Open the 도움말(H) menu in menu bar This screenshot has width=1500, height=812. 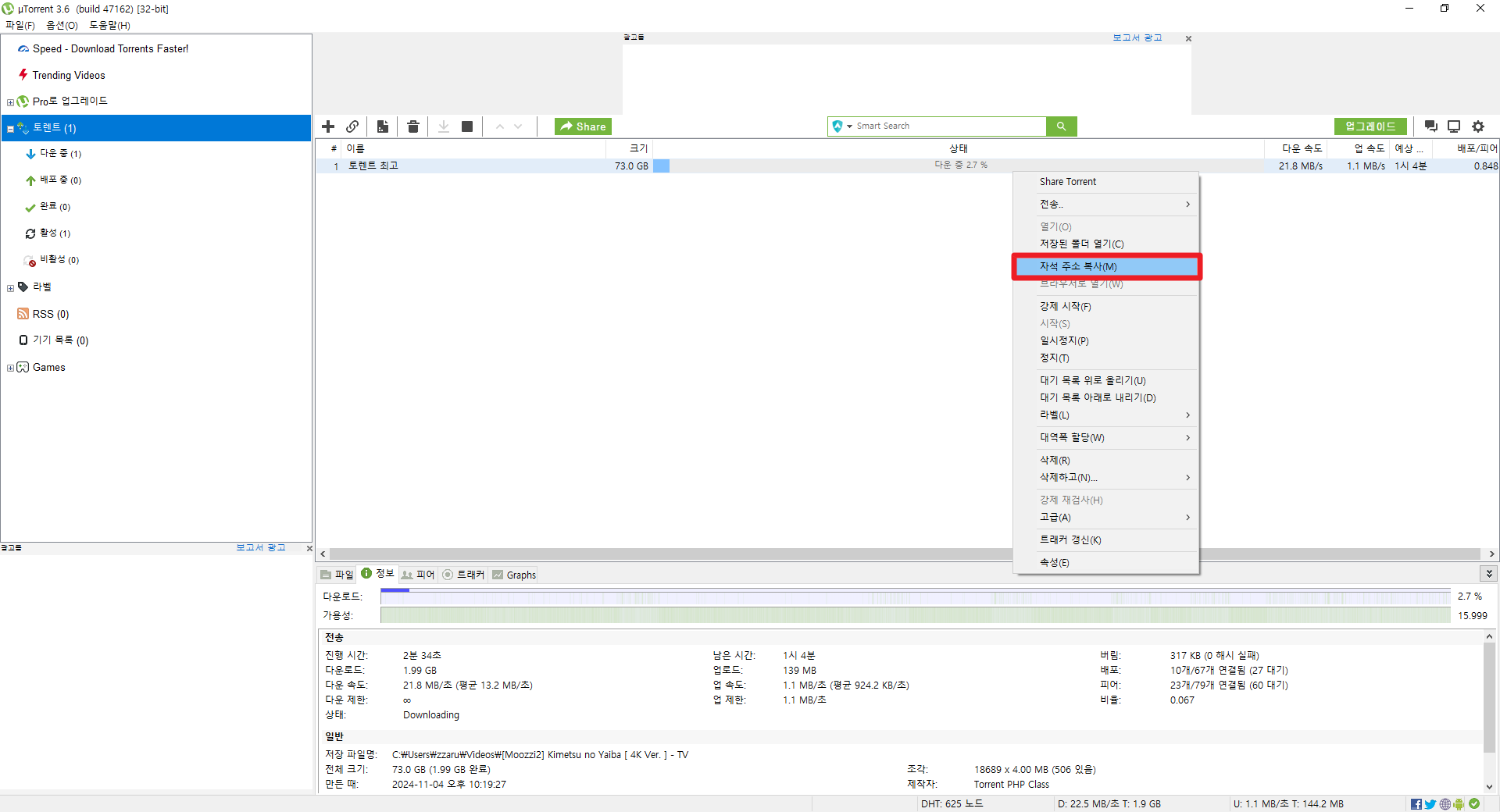point(109,25)
